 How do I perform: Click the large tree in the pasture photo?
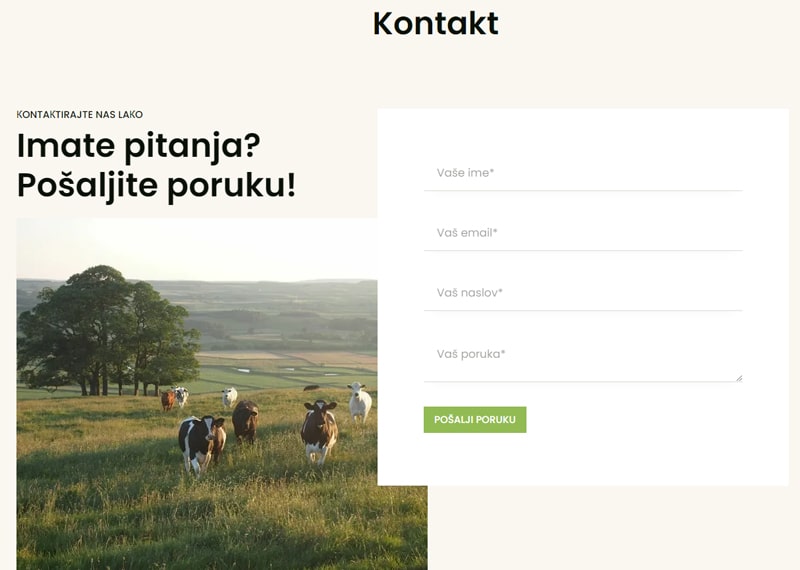coord(107,329)
